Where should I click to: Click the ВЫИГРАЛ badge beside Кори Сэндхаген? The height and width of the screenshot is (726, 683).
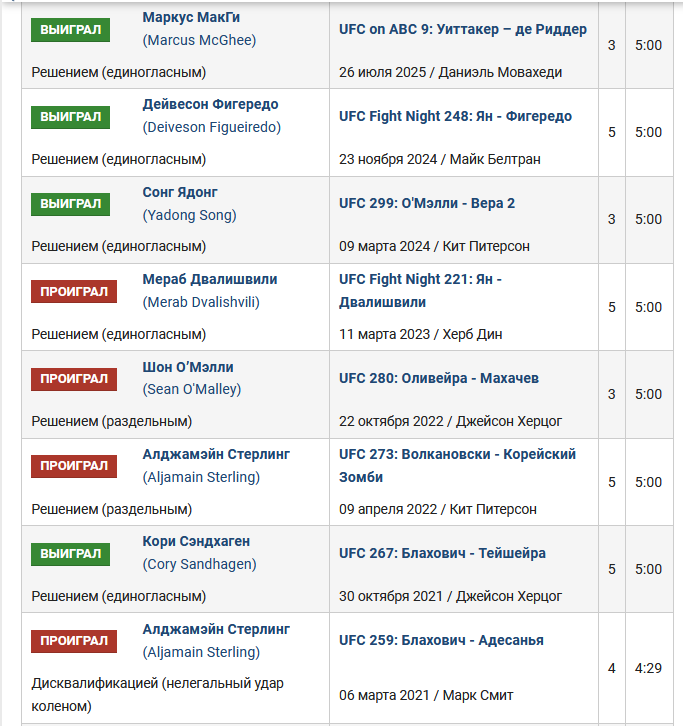[70, 554]
